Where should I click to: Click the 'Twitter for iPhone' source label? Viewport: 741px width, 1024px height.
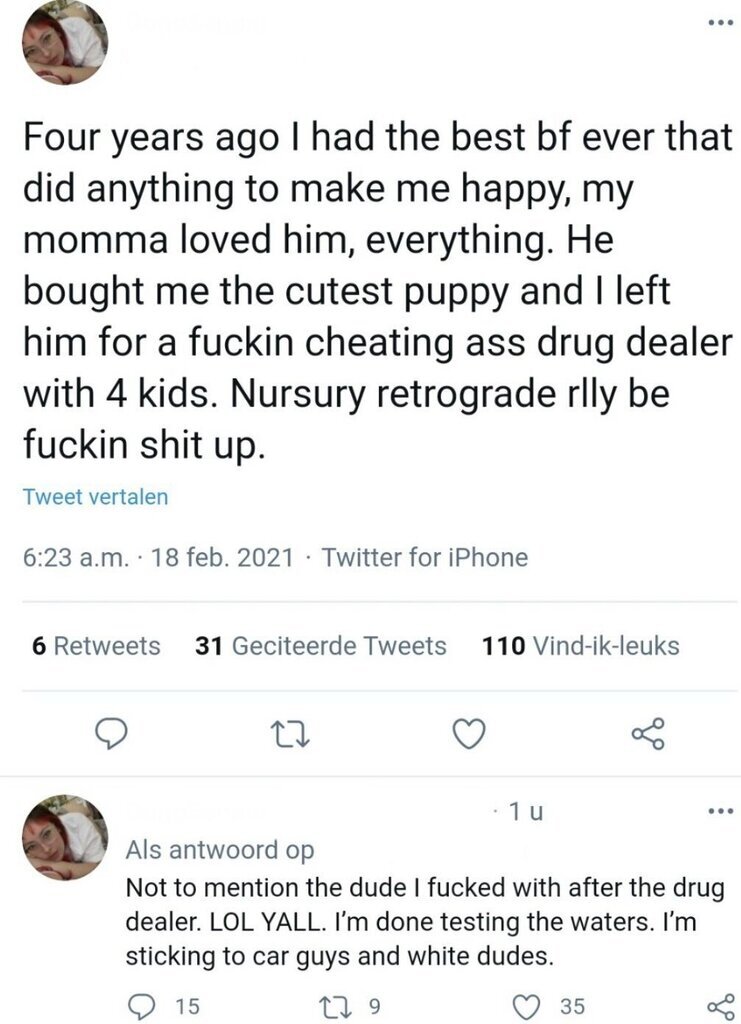426,557
